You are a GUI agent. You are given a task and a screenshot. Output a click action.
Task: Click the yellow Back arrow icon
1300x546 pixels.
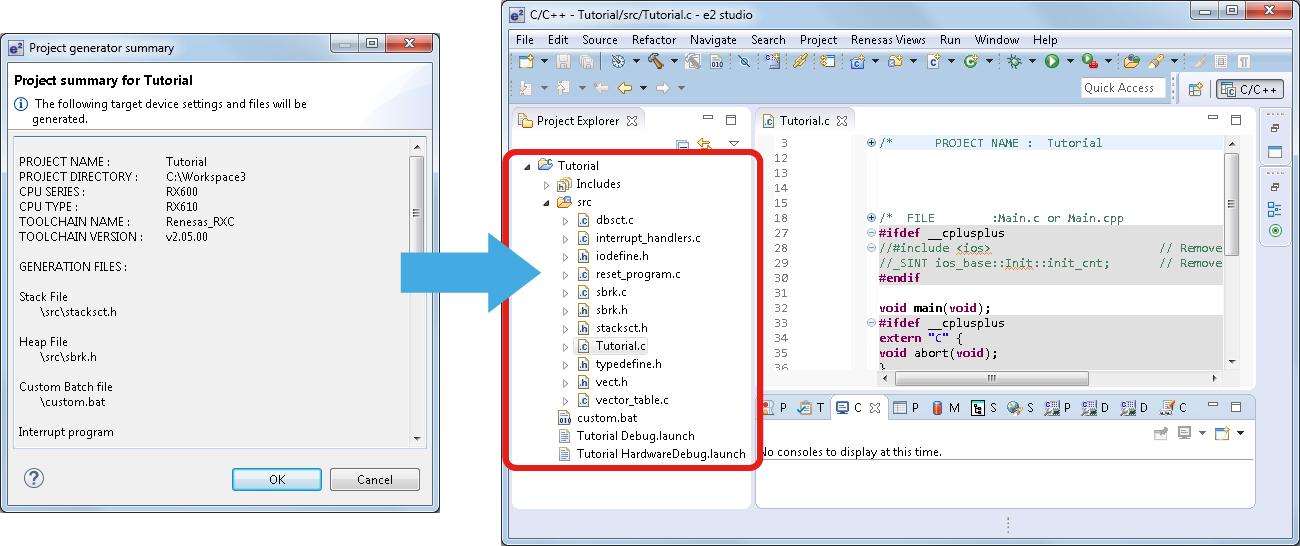click(x=624, y=88)
